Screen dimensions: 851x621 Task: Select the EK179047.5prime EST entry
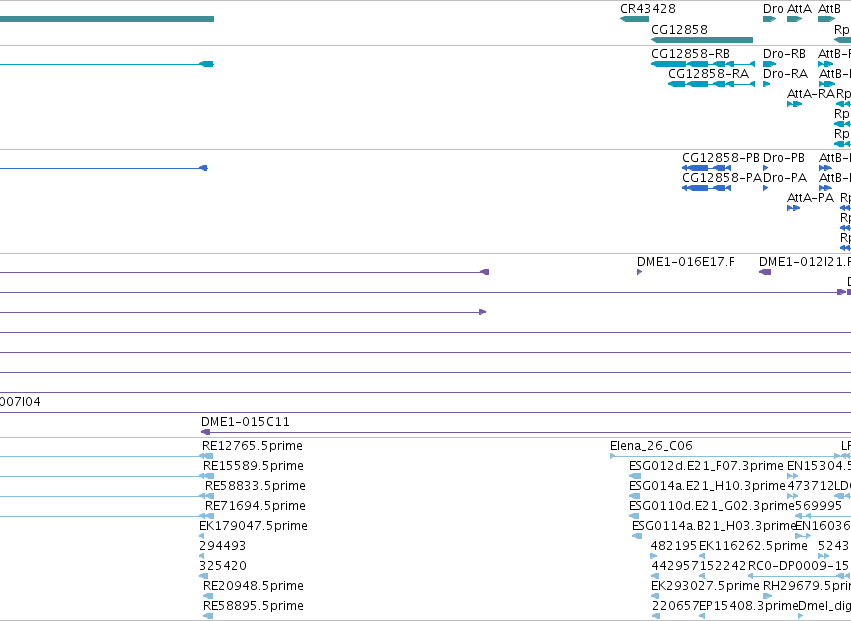pos(253,525)
